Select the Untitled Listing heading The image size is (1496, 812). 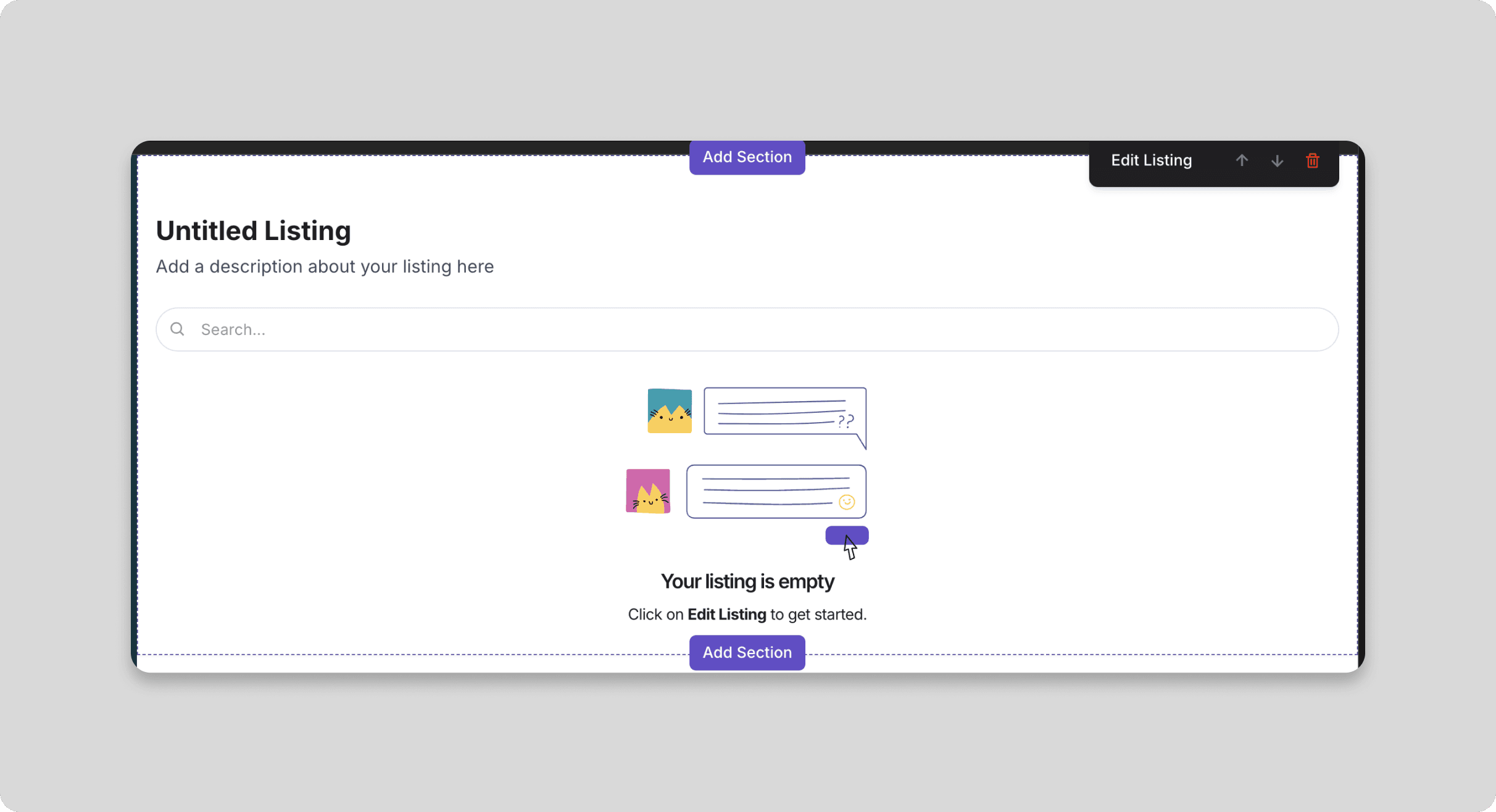(253, 231)
